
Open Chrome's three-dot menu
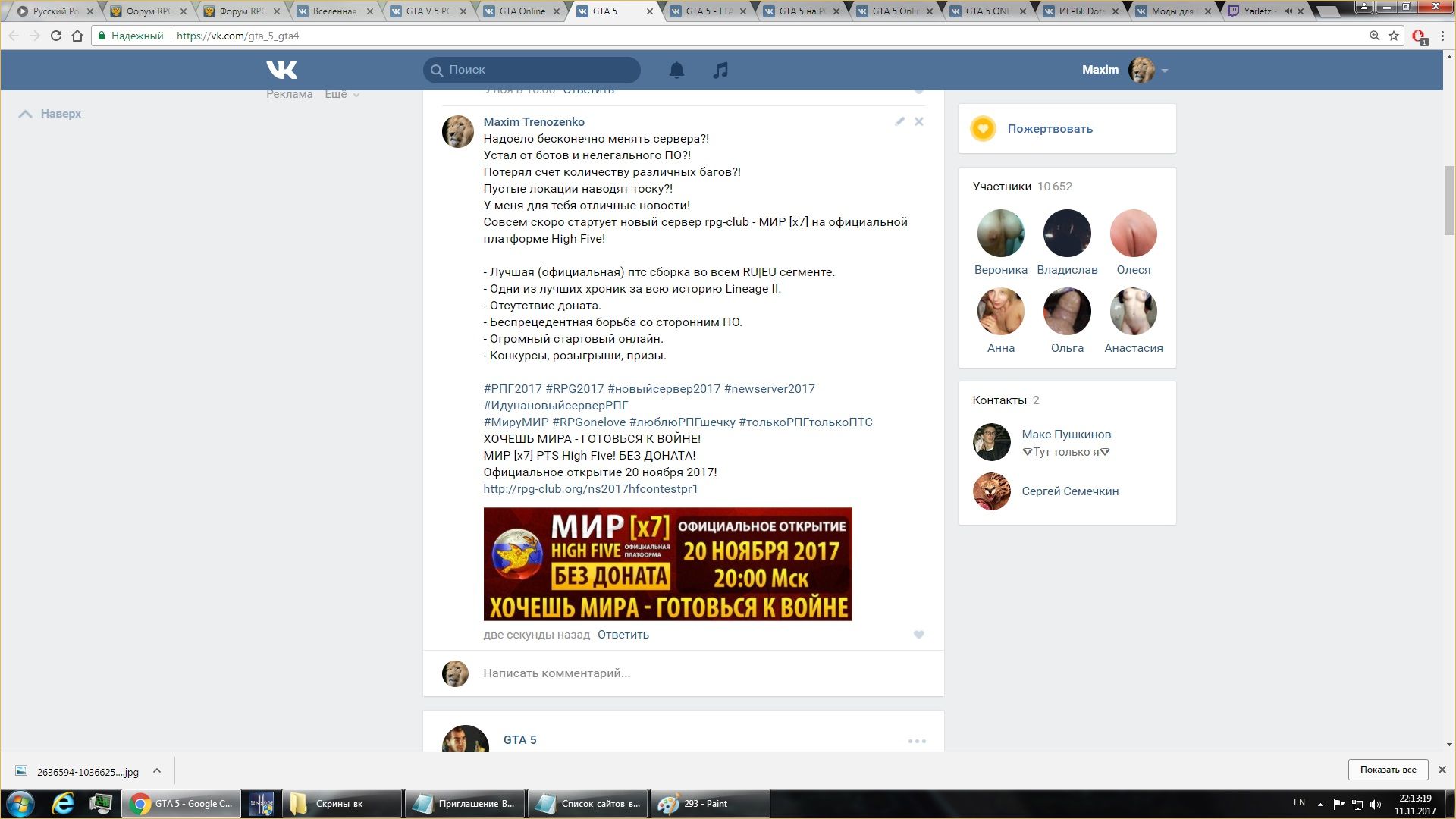pyautogui.click(x=1442, y=36)
